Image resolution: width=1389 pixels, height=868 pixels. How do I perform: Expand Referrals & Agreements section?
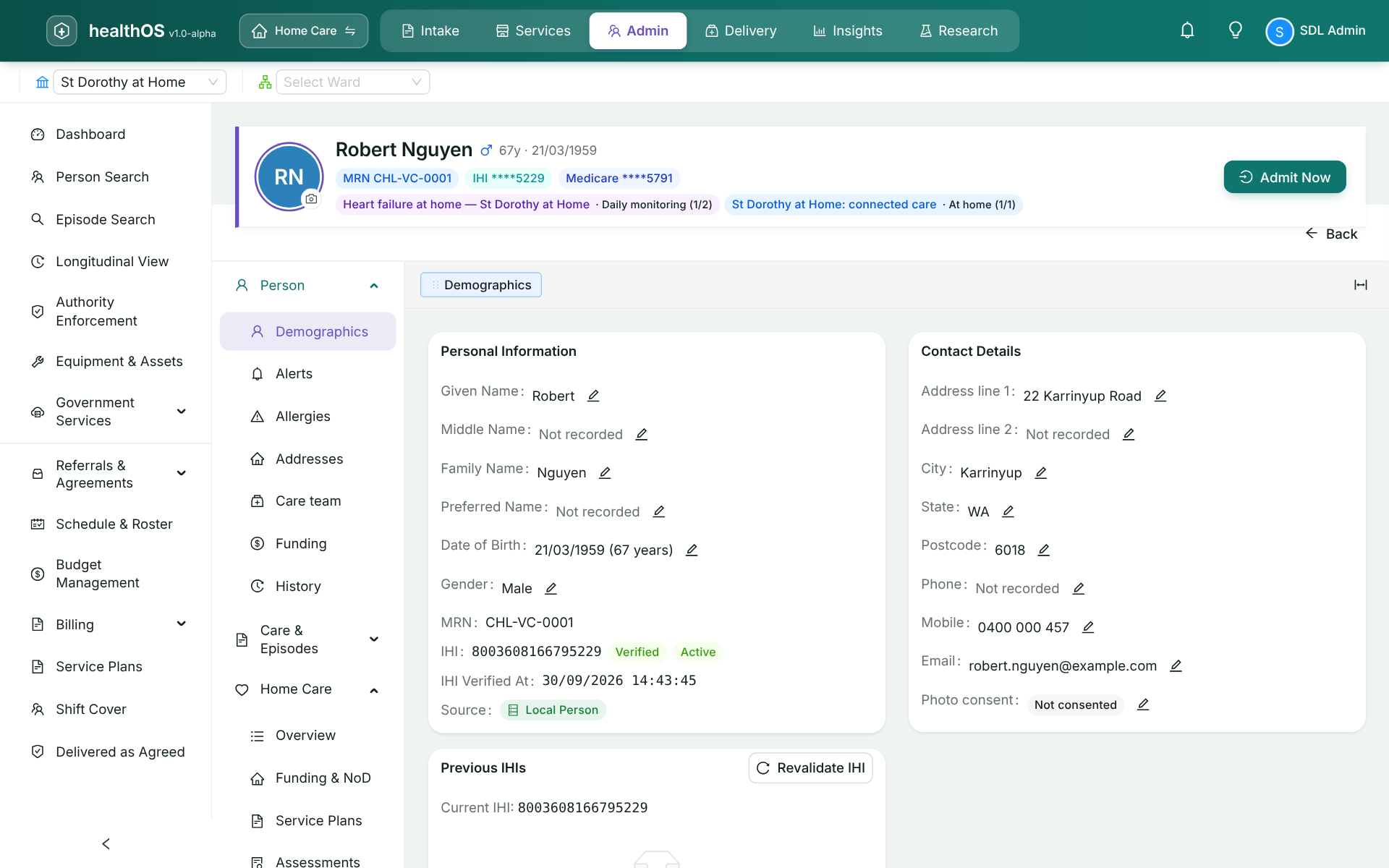(182, 473)
